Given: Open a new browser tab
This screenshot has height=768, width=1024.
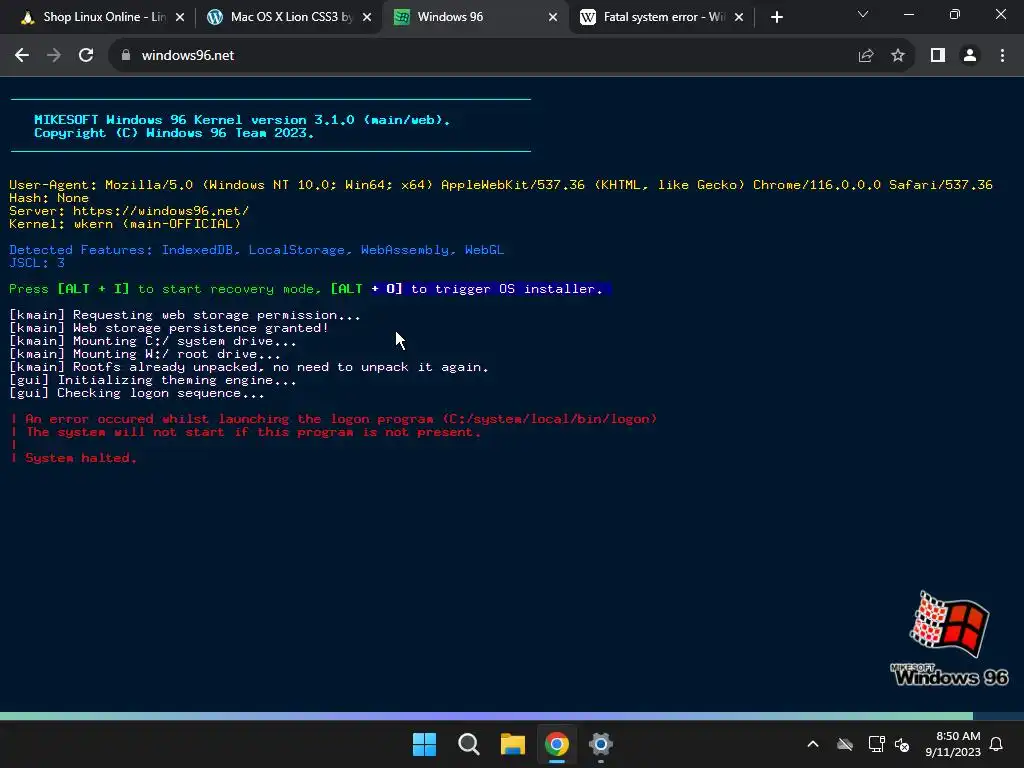Looking at the screenshot, I should click(776, 18).
